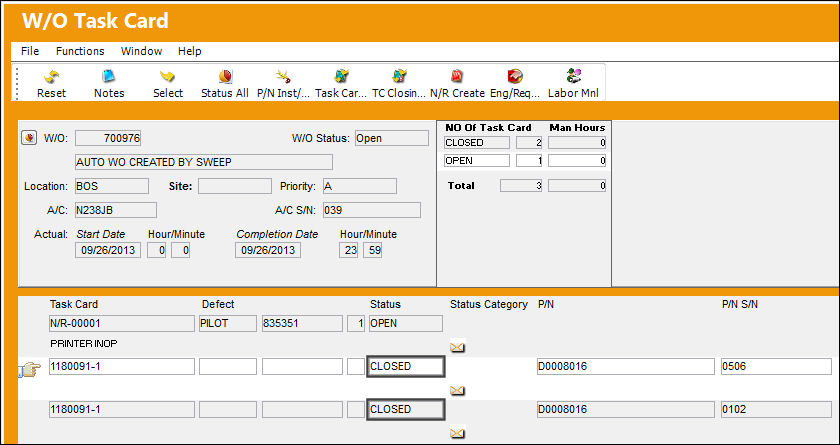
Task: Click the Select toolbar icon
Action: click(168, 77)
